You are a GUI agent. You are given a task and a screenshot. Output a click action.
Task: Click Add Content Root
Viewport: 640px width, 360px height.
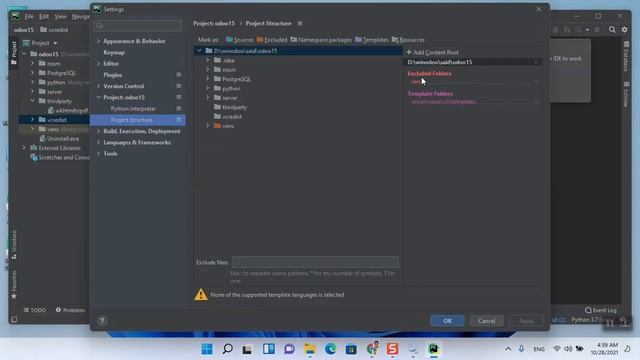(x=432, y=52)
